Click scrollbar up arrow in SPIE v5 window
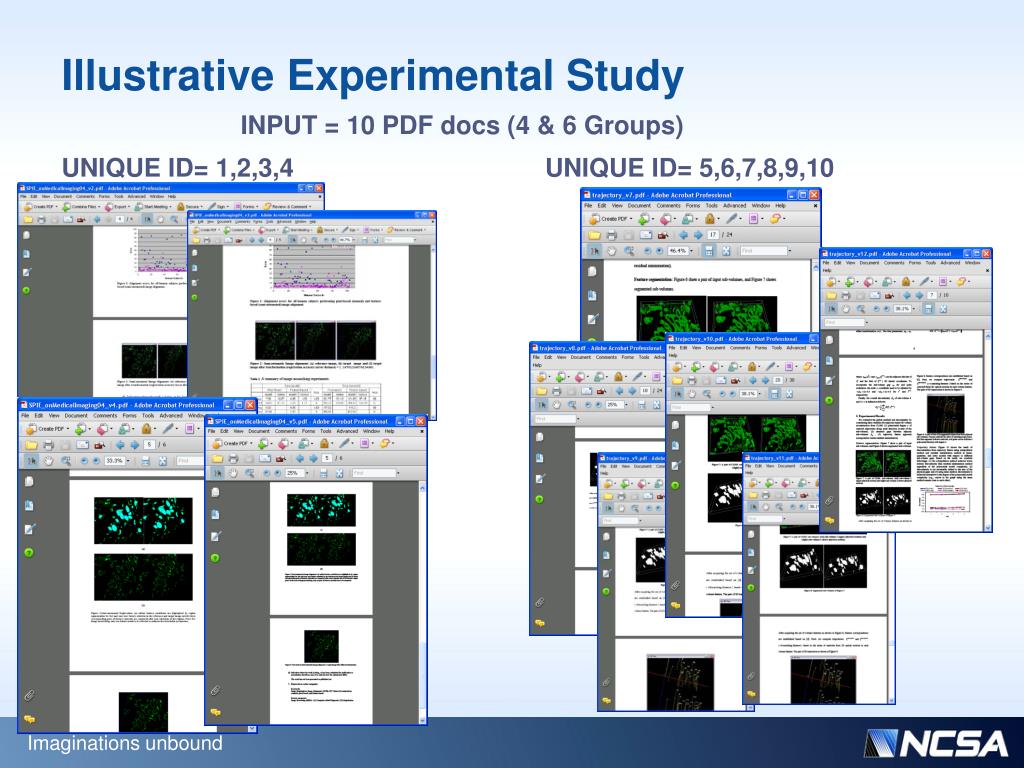The height and width of the screenshot is (768, 1024). point(422,487)
